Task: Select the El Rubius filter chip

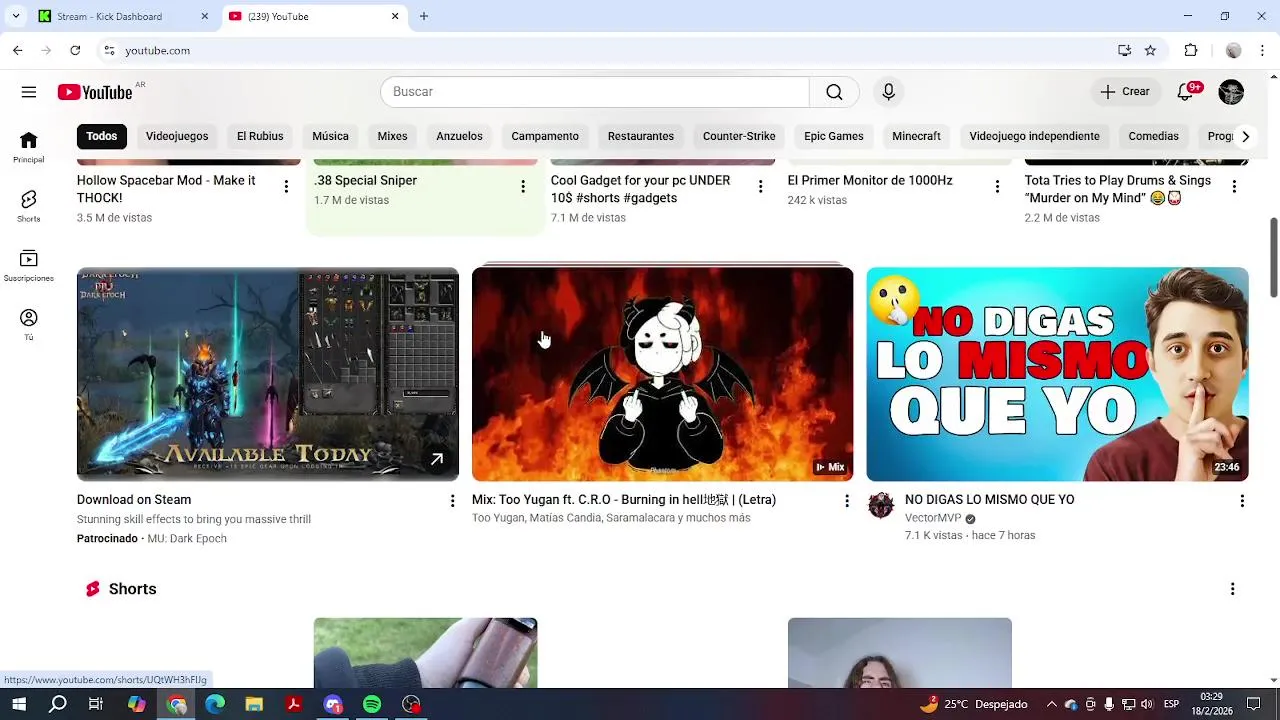Action: (x=260, y=136)
